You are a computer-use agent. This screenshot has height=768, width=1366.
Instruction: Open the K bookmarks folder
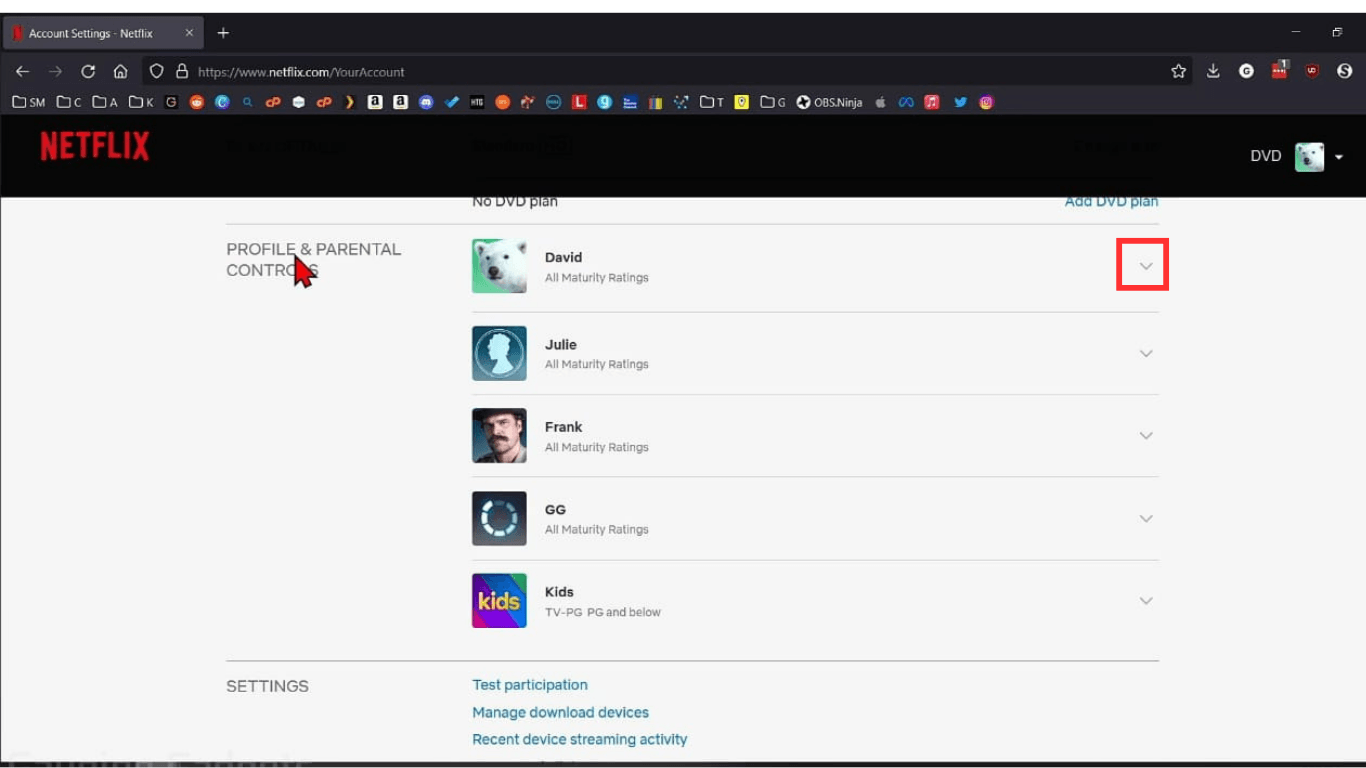click(141, 102)
